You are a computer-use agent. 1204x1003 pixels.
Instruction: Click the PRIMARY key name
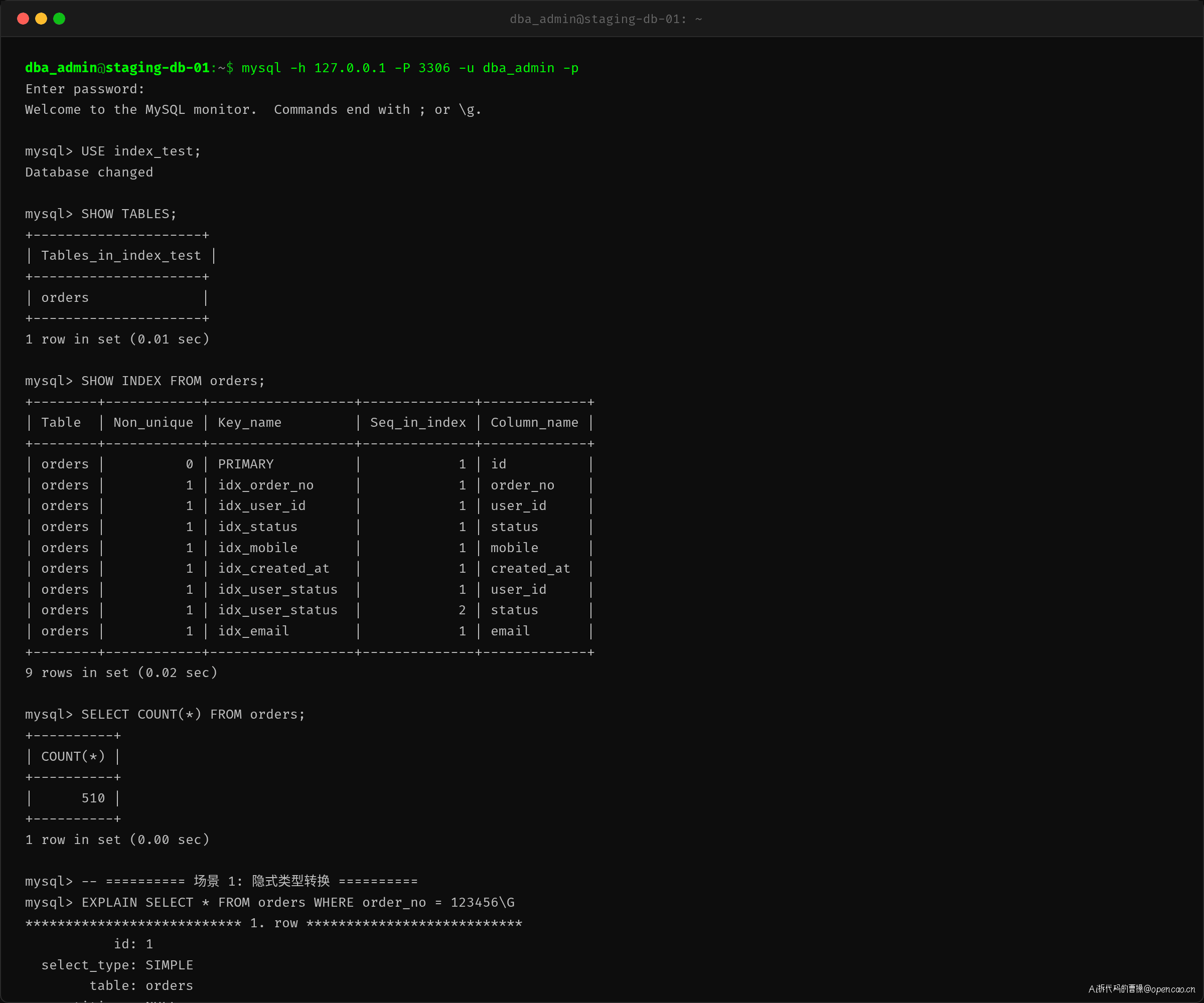coord(245,464)
